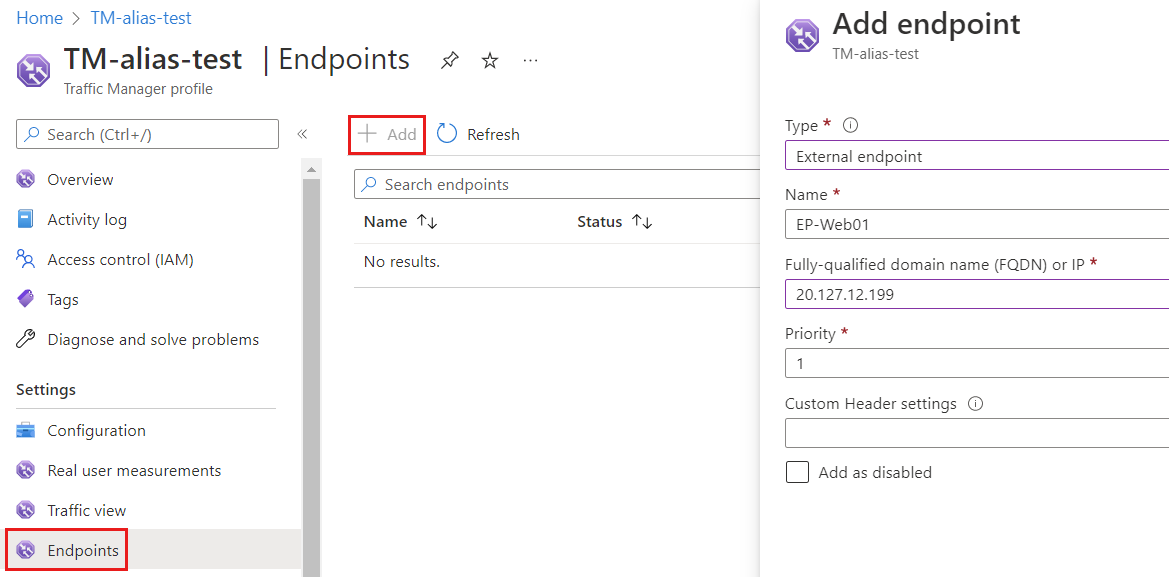
Task: Click the Tags icon
Action: (x=25, y=300)
